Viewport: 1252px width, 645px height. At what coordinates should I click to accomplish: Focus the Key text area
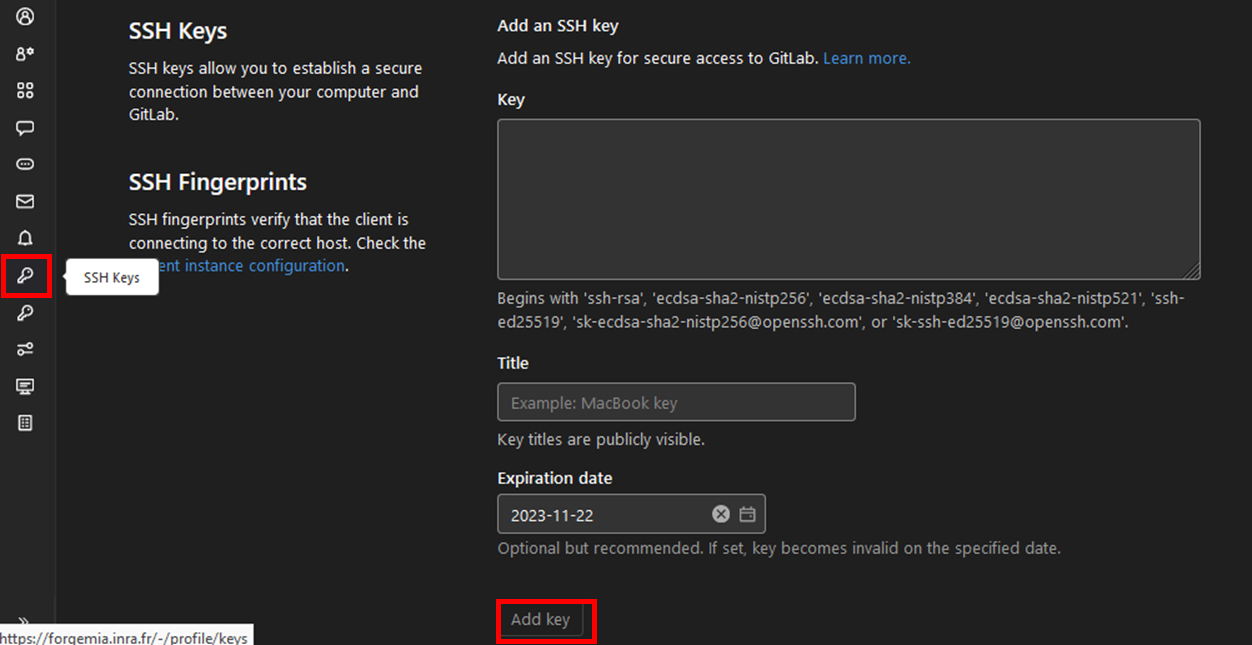848,199
